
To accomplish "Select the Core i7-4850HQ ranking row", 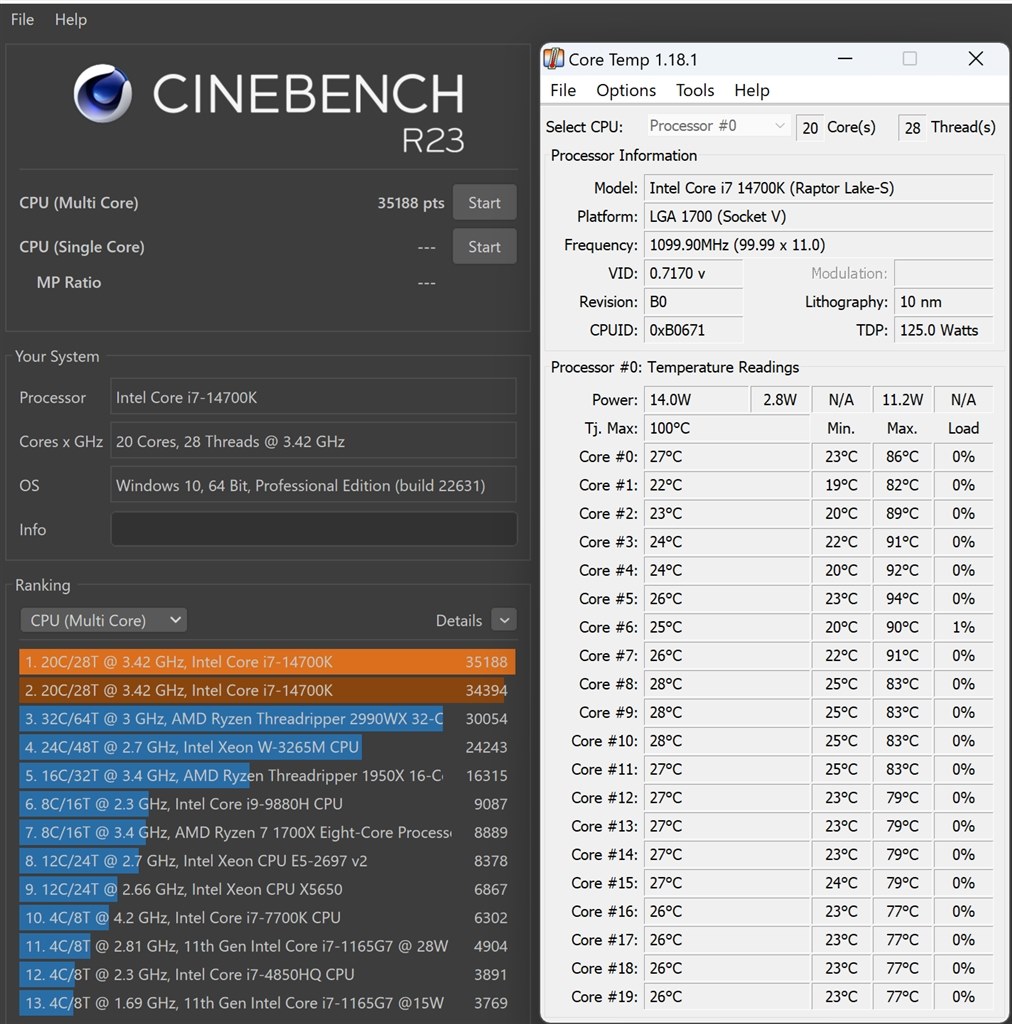I will pos(267,974).
